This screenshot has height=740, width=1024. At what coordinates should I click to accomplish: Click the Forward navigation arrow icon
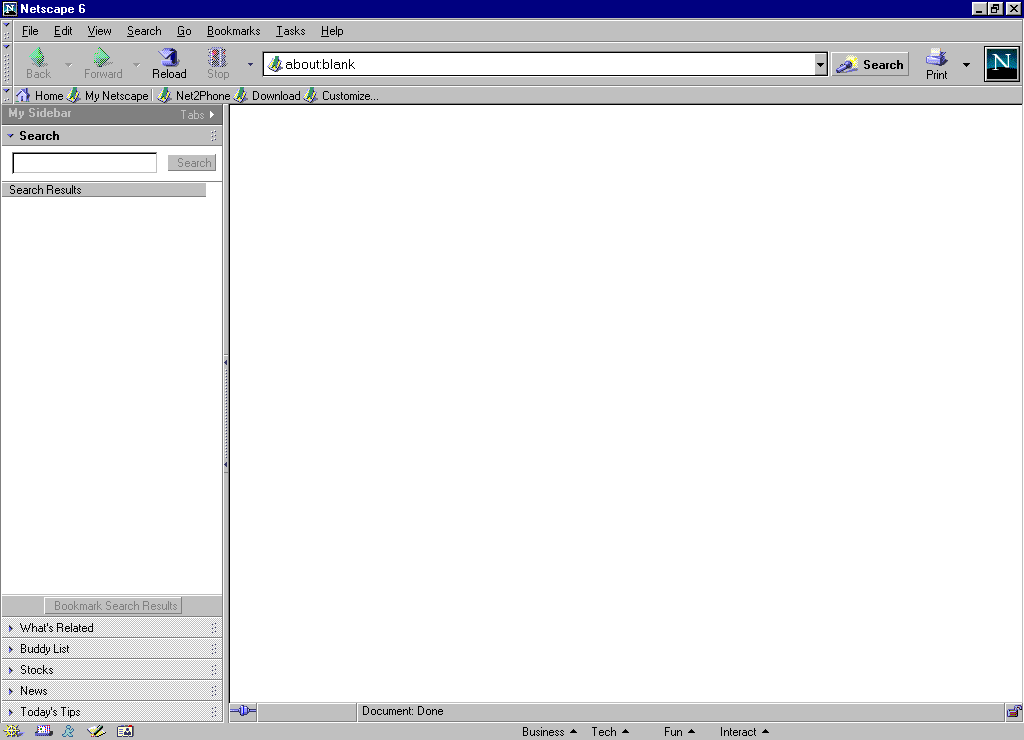[102, 57]
